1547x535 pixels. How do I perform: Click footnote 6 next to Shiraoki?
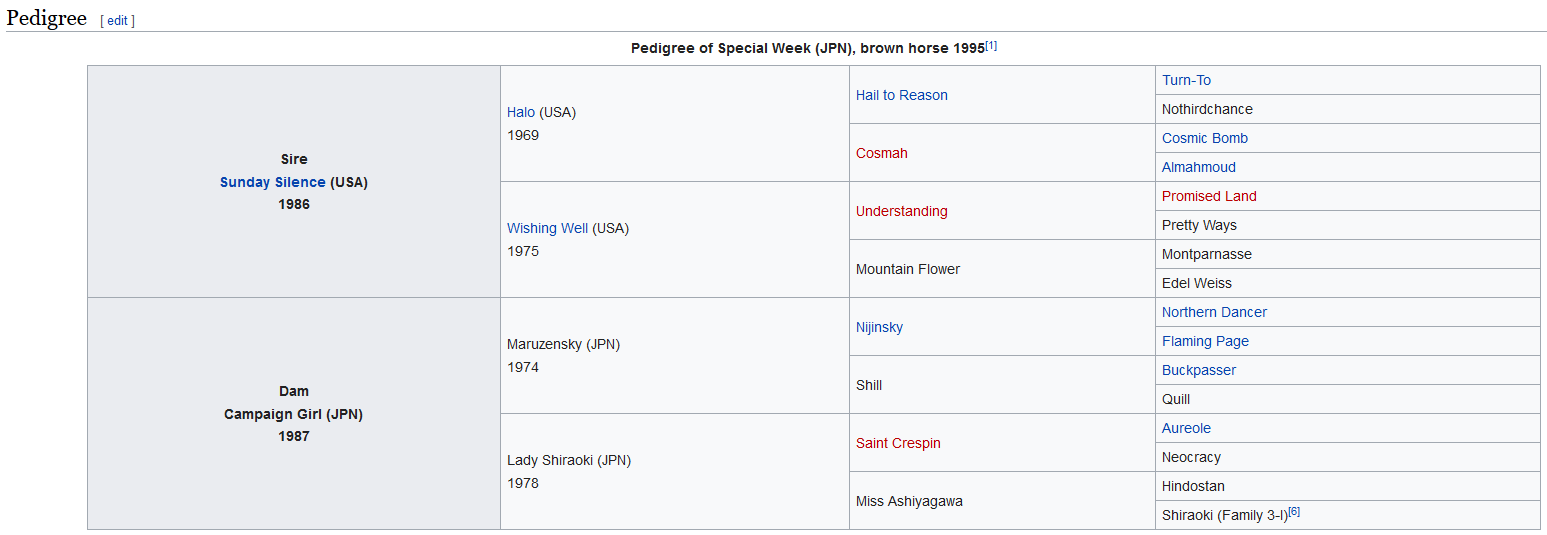[x=1294, y=511]
